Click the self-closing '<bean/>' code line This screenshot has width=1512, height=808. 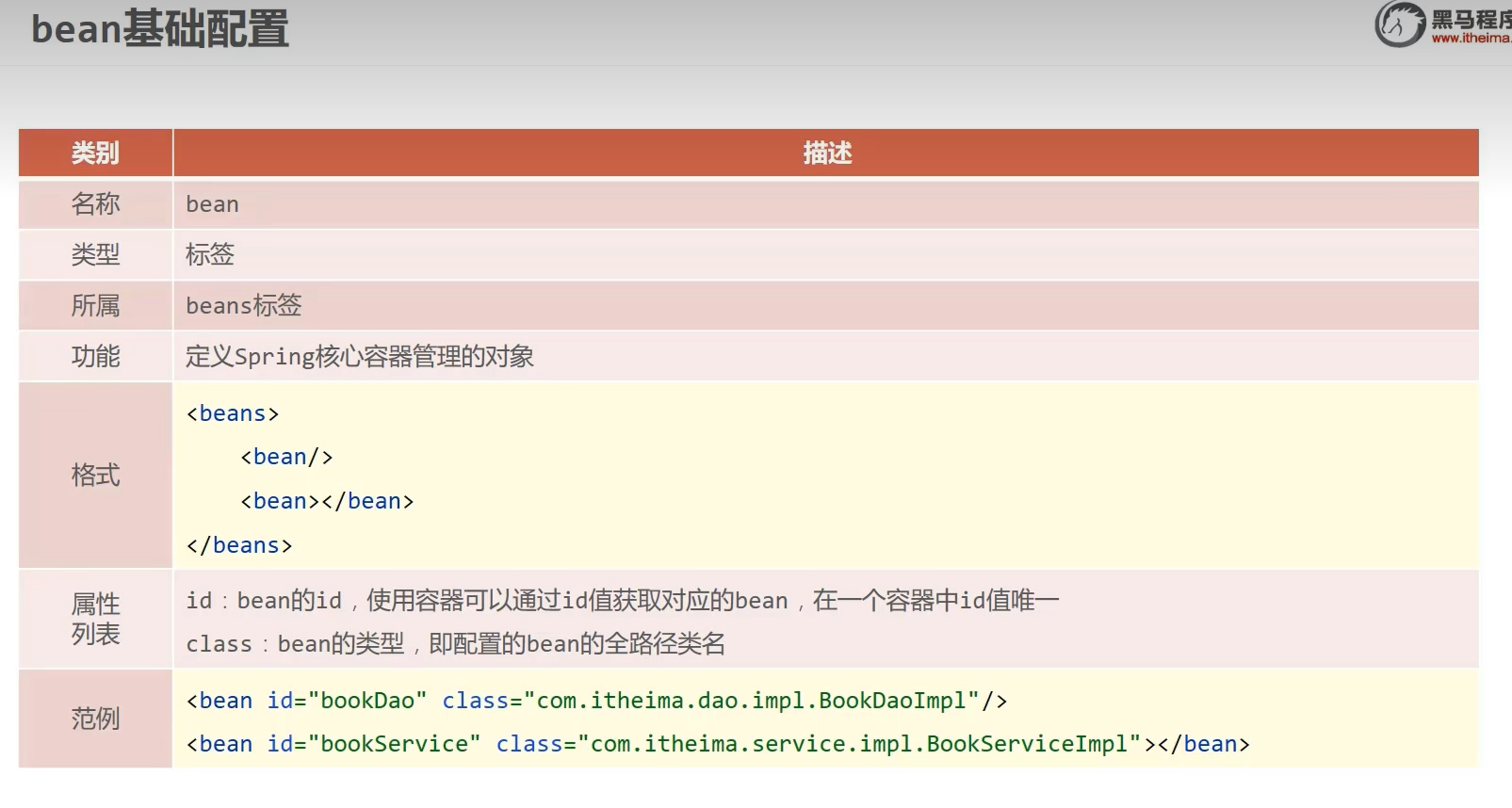[286, 457]
